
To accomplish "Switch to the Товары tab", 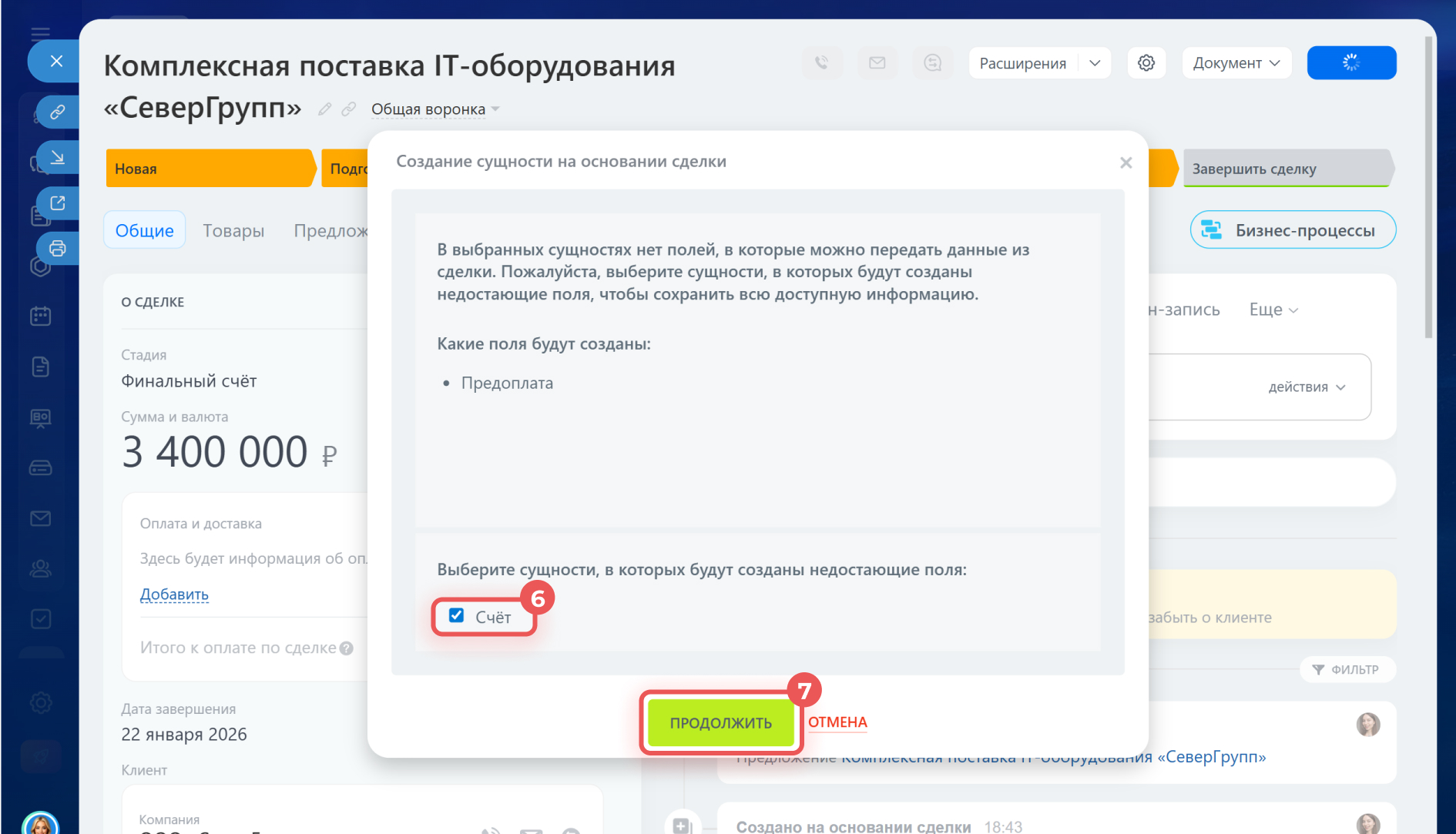I will pos(233,230).
